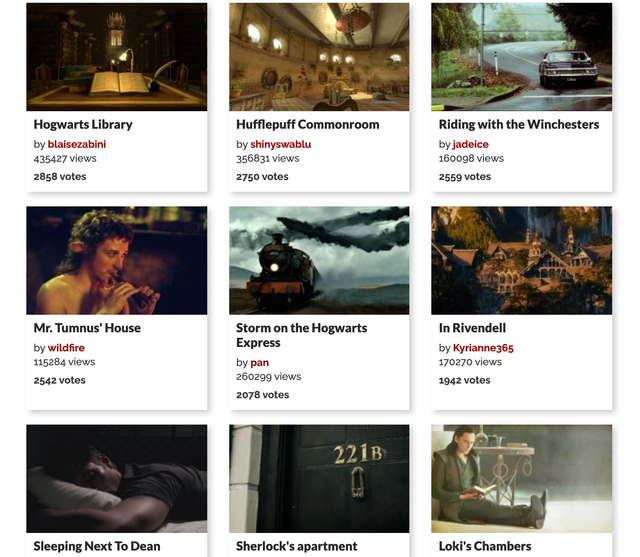Open the 221B door thumbnail image

(319, 479)
